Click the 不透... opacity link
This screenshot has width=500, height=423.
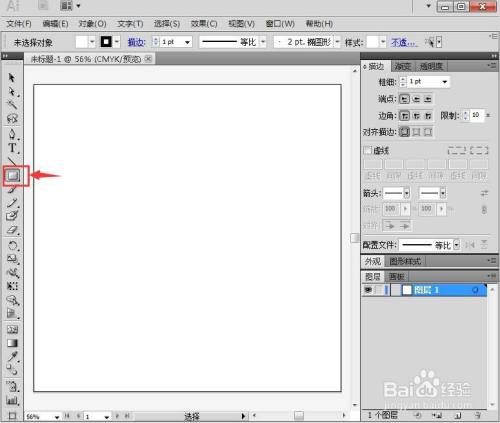[x=403, y=42]
